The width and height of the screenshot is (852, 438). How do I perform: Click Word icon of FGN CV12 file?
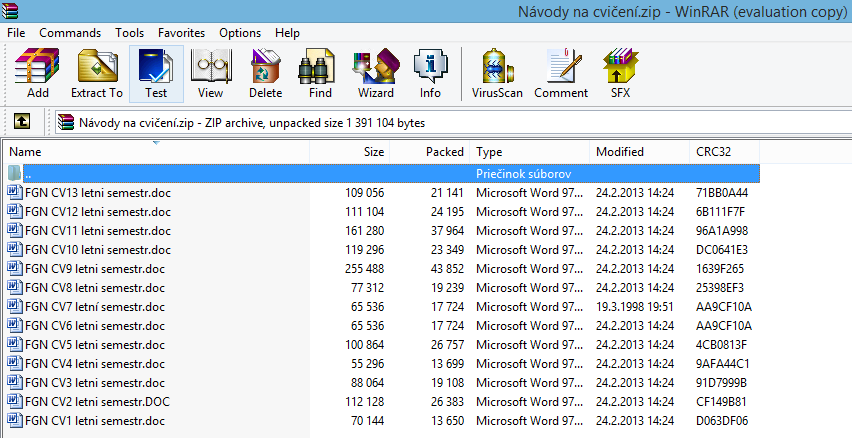[15, 211]
